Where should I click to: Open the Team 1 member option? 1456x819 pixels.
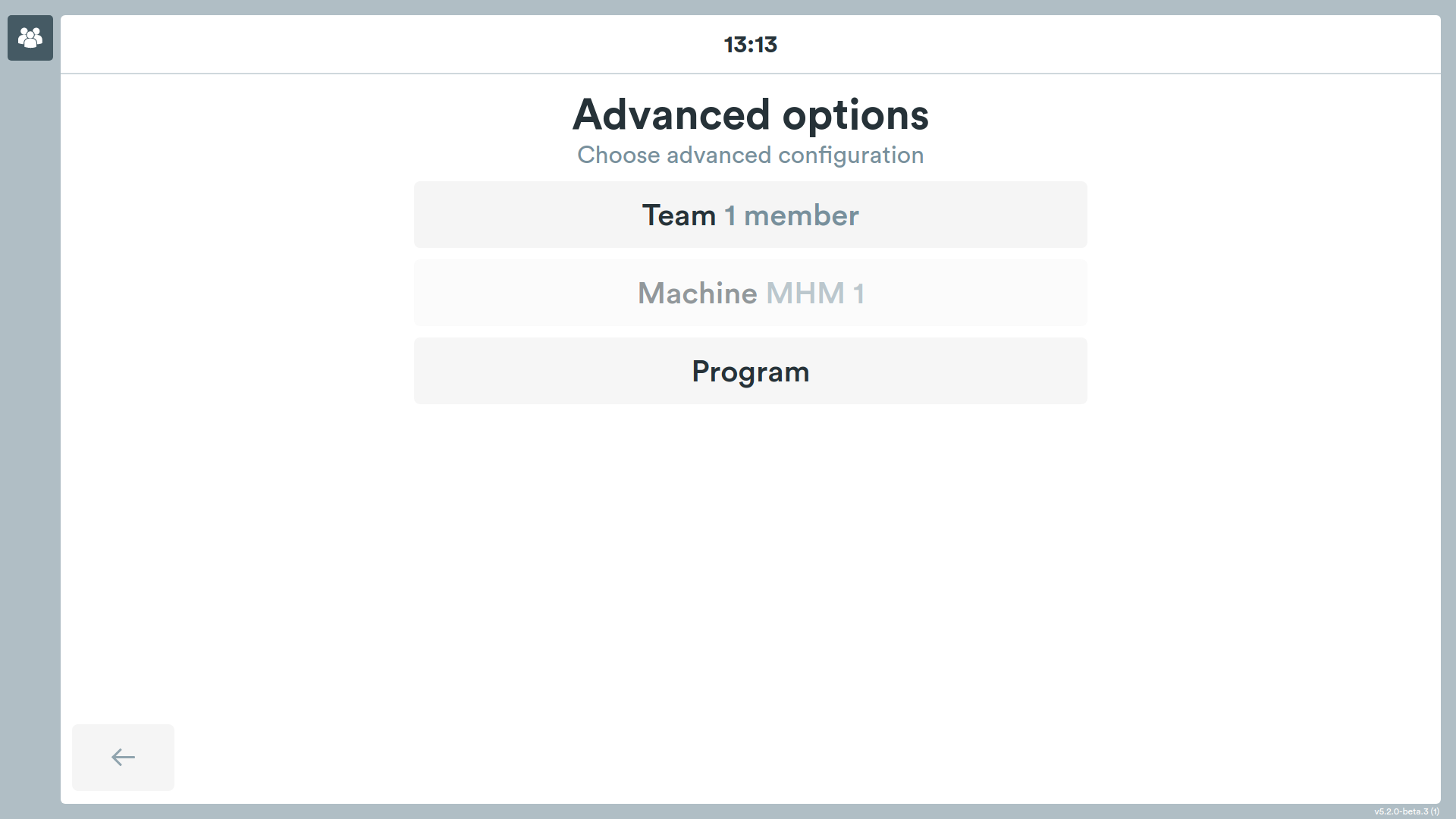pyautogui.click(x=750, y=215)
